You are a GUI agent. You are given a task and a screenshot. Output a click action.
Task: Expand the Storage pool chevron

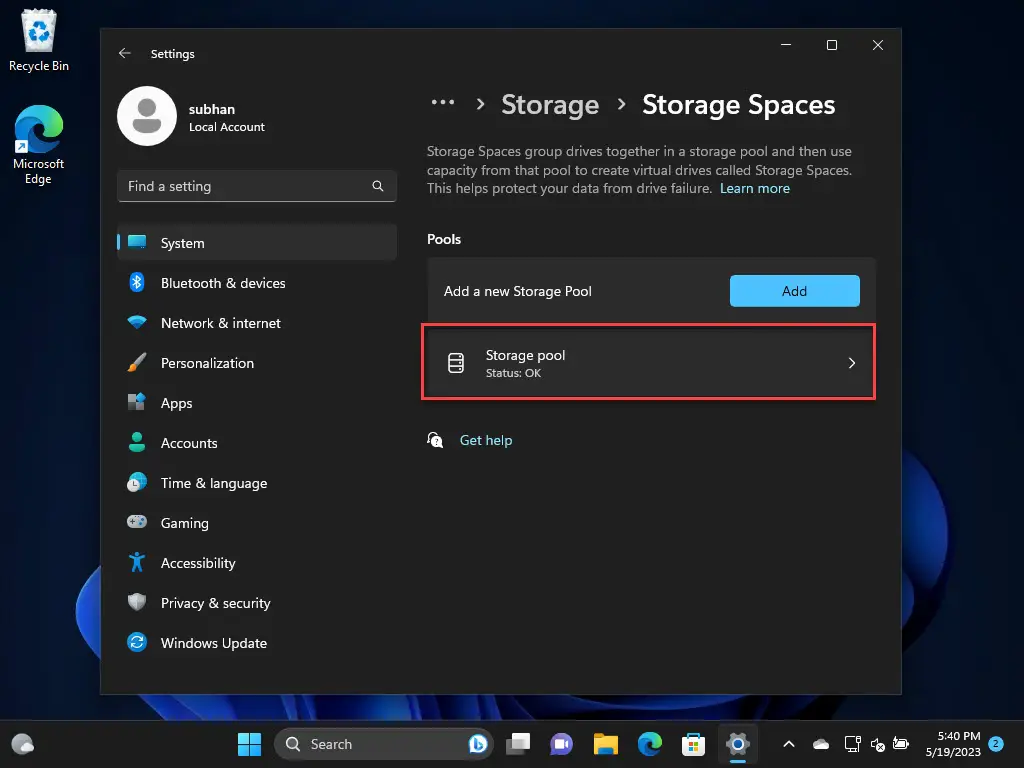click(852, 363)
